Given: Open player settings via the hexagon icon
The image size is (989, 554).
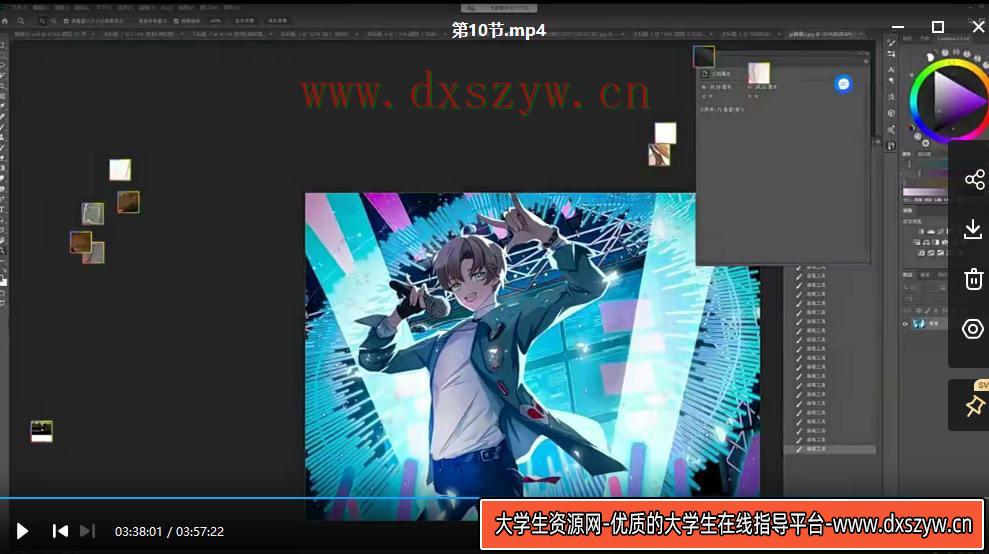Looking at the screenshot, I should [973, 329].
